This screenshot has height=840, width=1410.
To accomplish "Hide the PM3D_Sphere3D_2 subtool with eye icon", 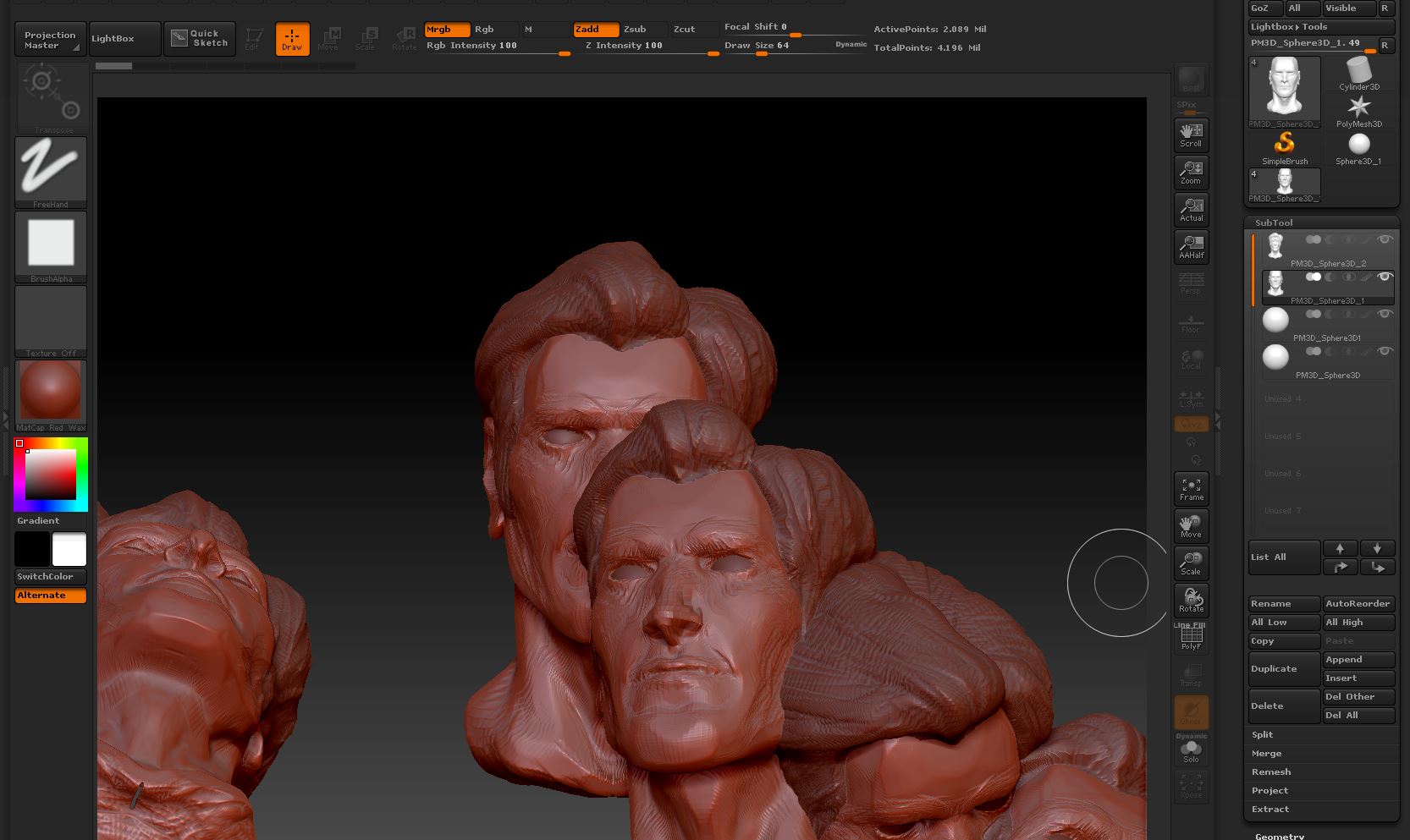I will pos(1385,239).
